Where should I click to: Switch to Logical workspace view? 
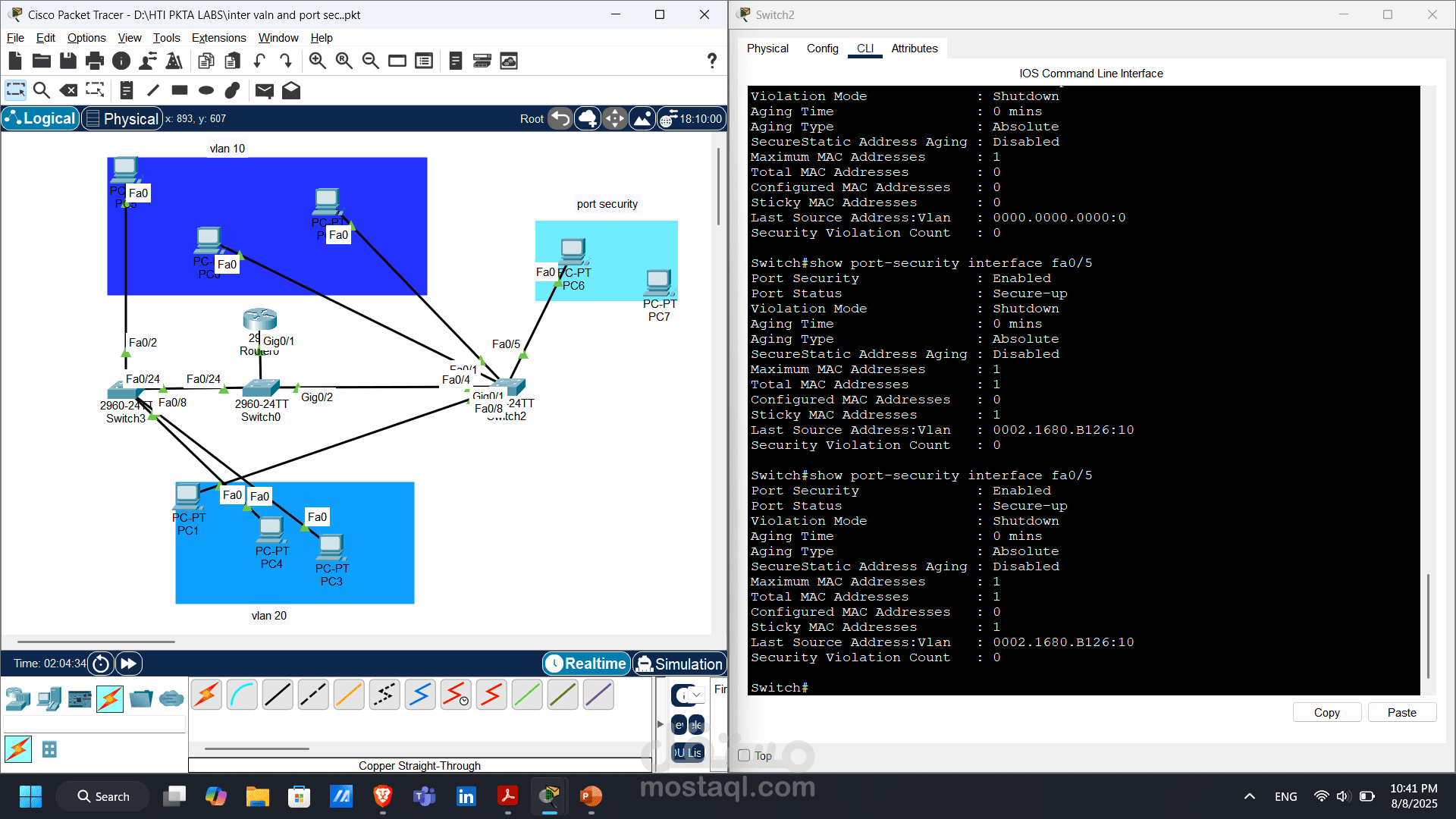pyautogui.click(x=41, y=118)
